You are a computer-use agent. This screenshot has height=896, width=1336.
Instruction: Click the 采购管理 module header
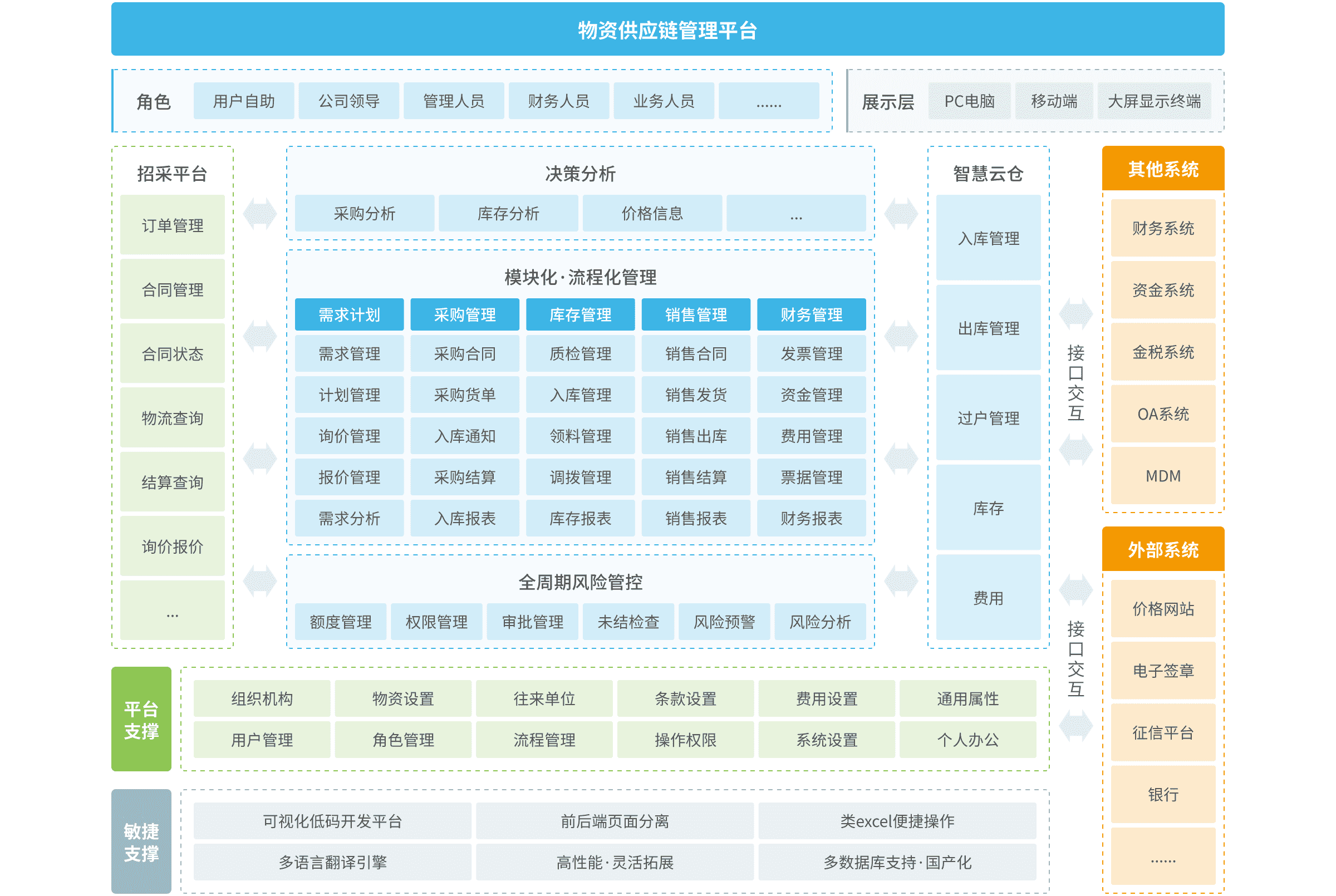[x=464, y=314]
